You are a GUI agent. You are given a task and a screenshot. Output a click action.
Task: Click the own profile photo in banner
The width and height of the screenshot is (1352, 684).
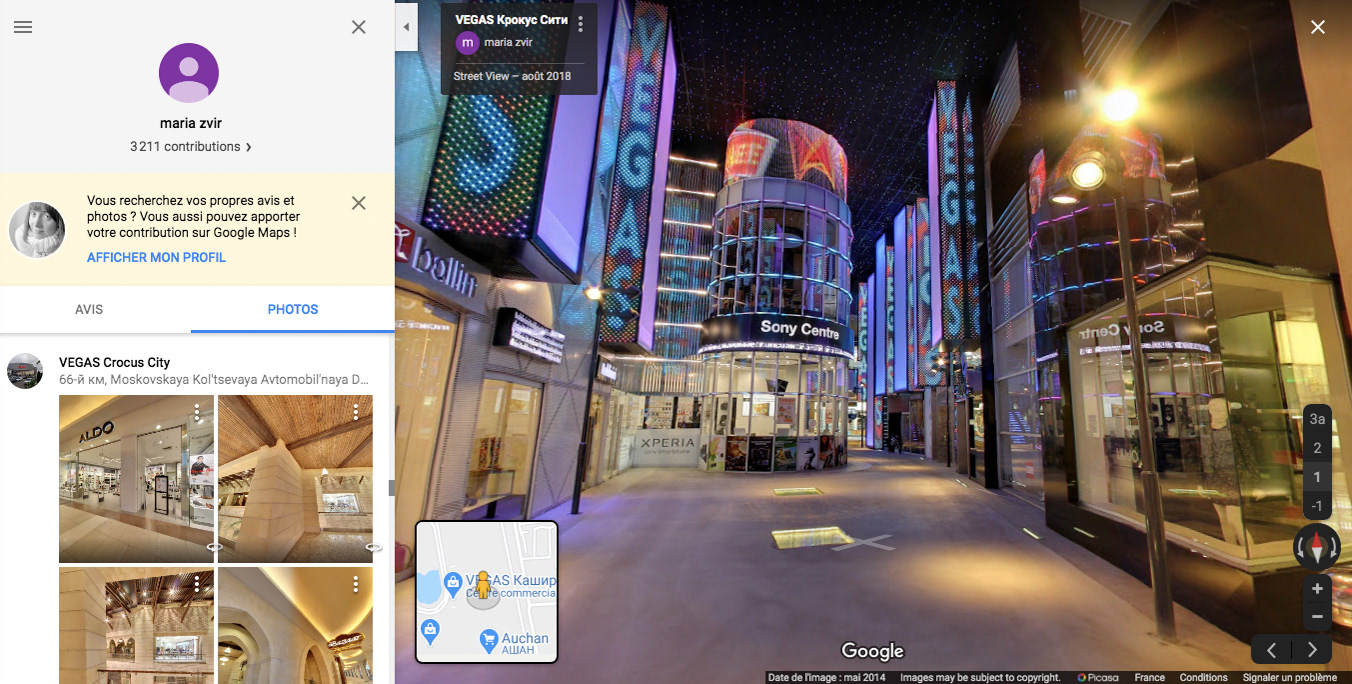tap(37, 230)
